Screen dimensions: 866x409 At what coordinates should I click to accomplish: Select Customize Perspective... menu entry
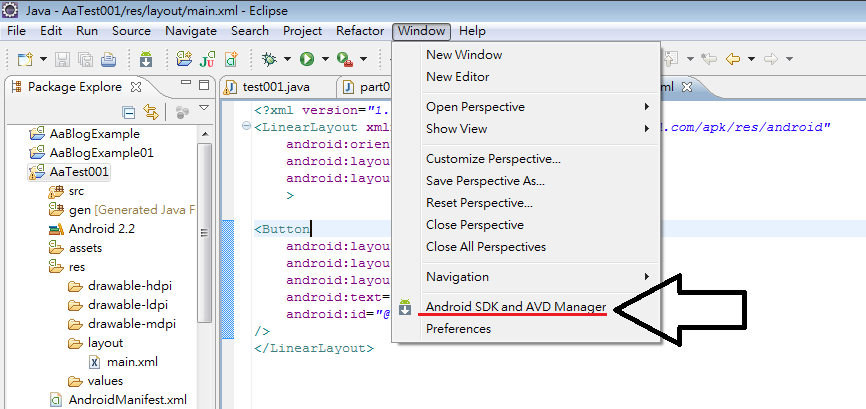click(x=526, y=159)
